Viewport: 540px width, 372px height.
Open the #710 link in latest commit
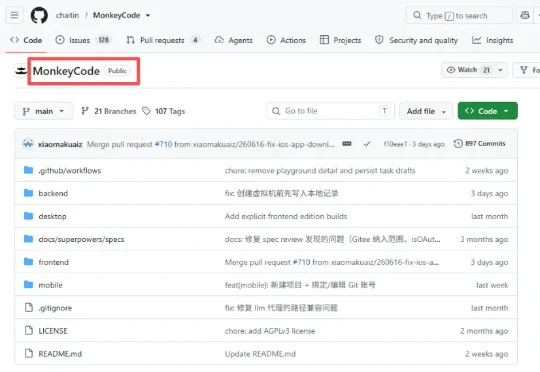click(163, 144)
